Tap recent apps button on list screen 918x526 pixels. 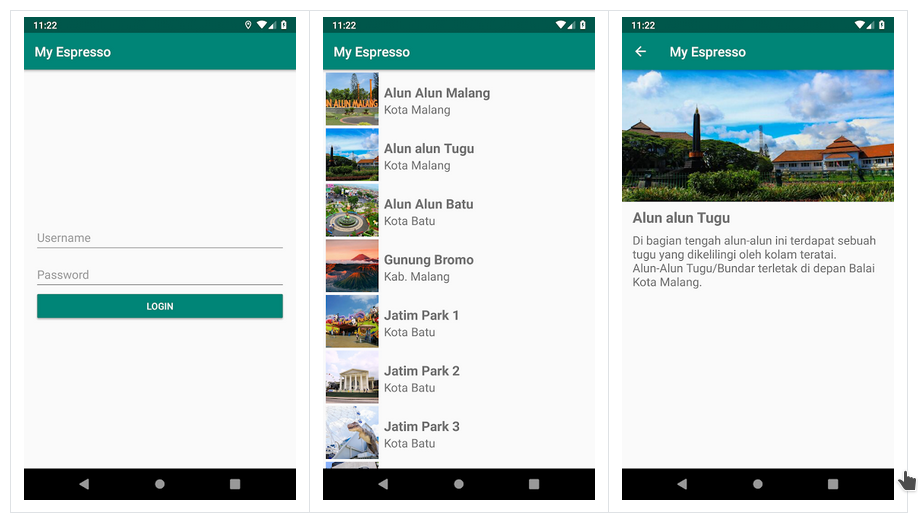[534, 484]
